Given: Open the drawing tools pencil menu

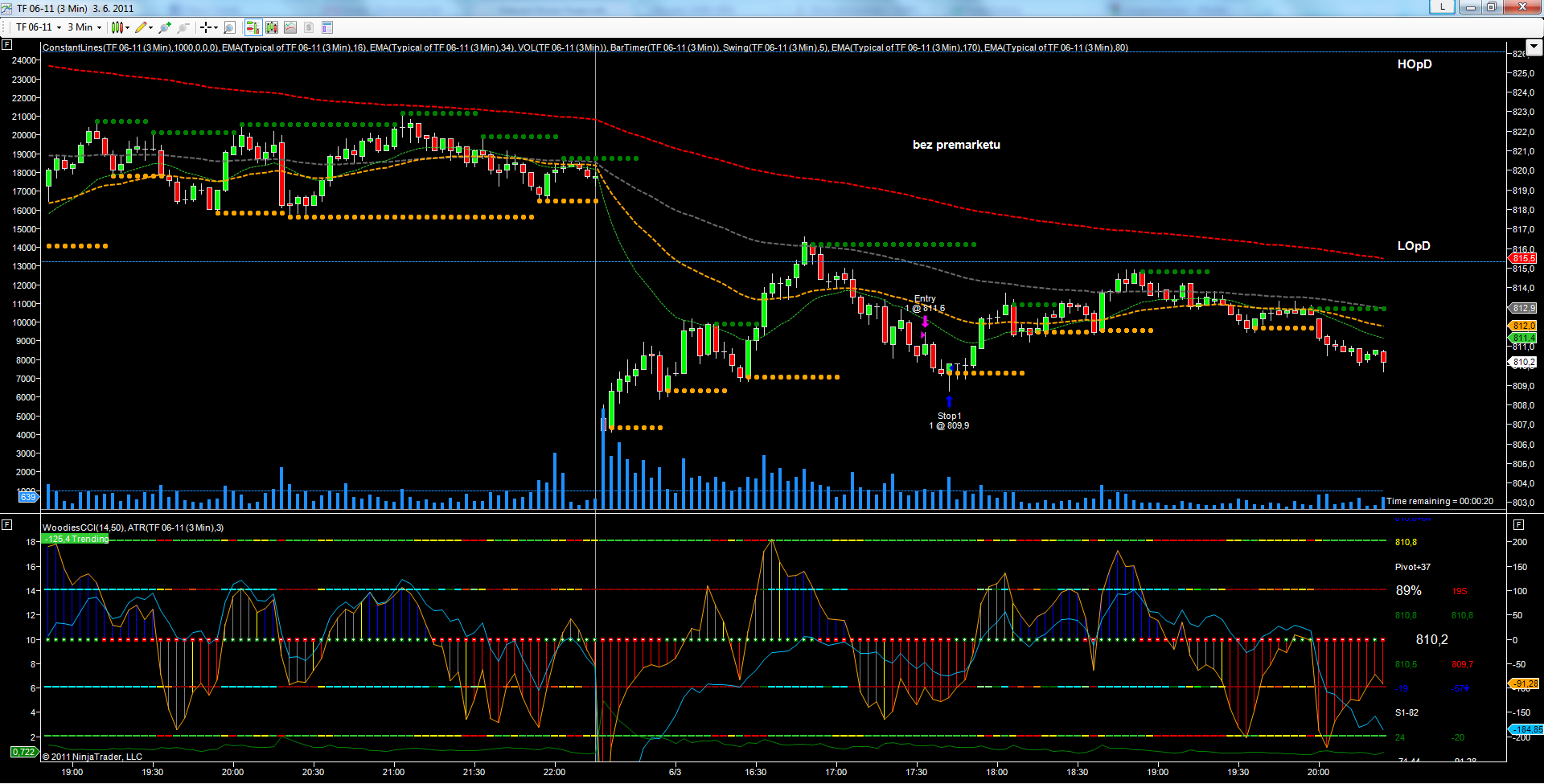Looking at the screenshot, I should point(141,27).
